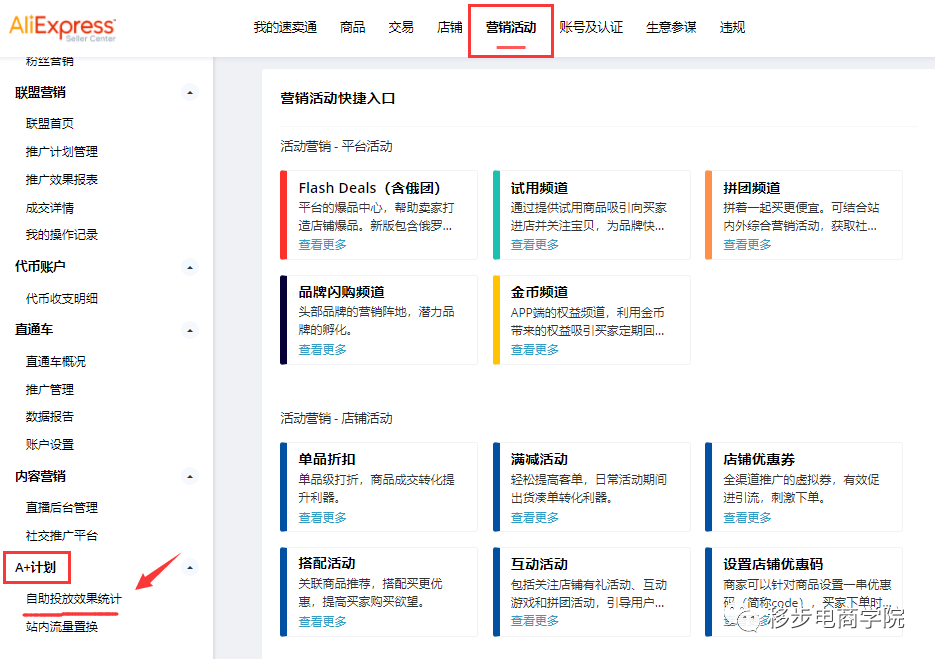Image resolution: width=935 pixels, height=659 pixels.
Task: Open the 营销活动 navigation tab
Action: [510, 27]
